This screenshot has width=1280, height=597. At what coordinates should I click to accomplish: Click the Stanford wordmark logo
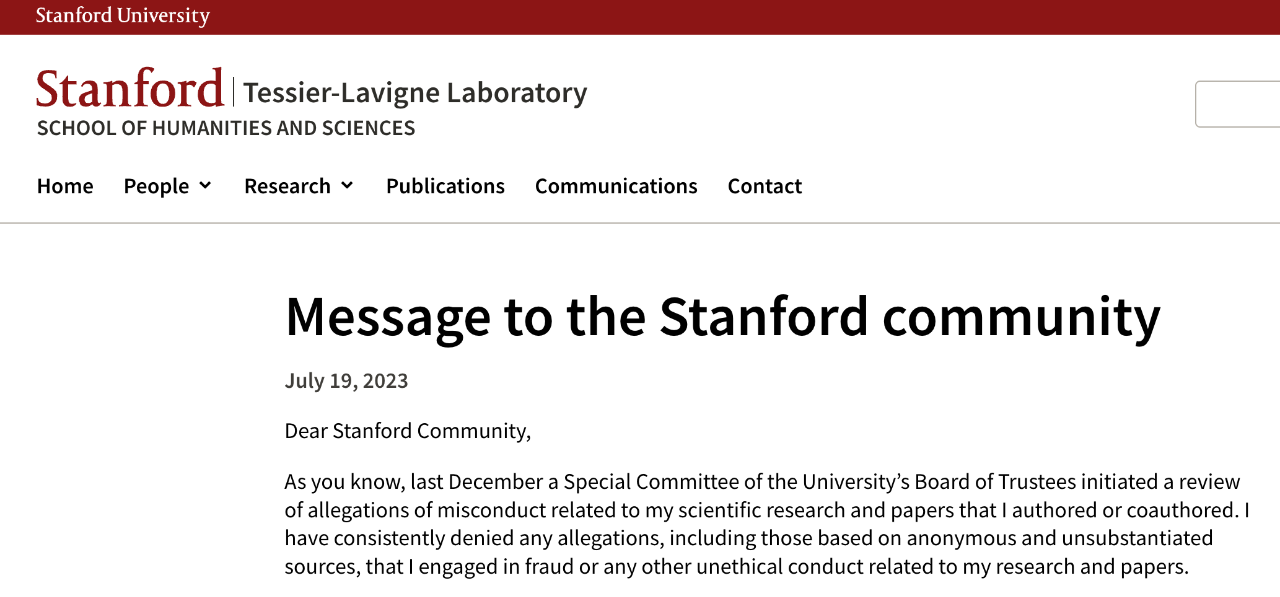(130, 88)
